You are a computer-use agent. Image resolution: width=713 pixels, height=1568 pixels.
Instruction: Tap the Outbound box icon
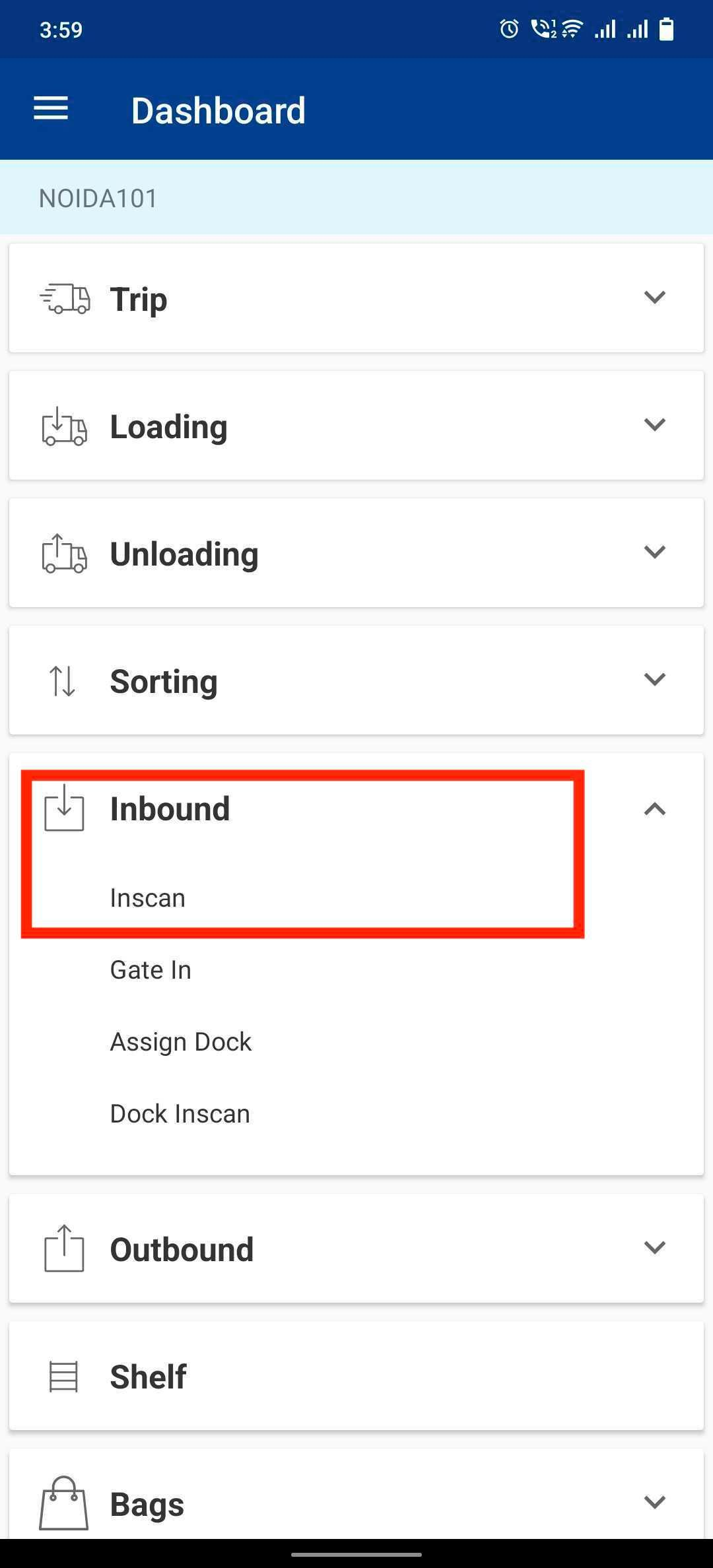(x=64, y=1249)
